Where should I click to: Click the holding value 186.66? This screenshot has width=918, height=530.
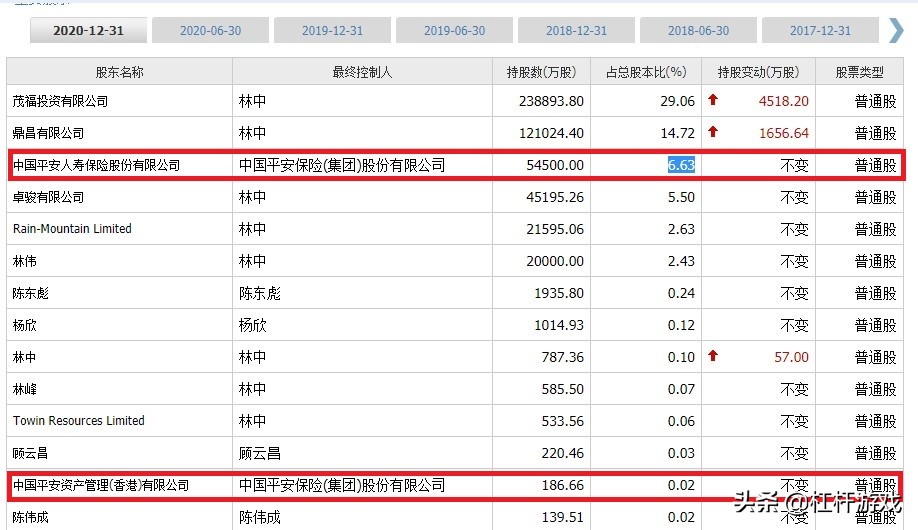563,485
